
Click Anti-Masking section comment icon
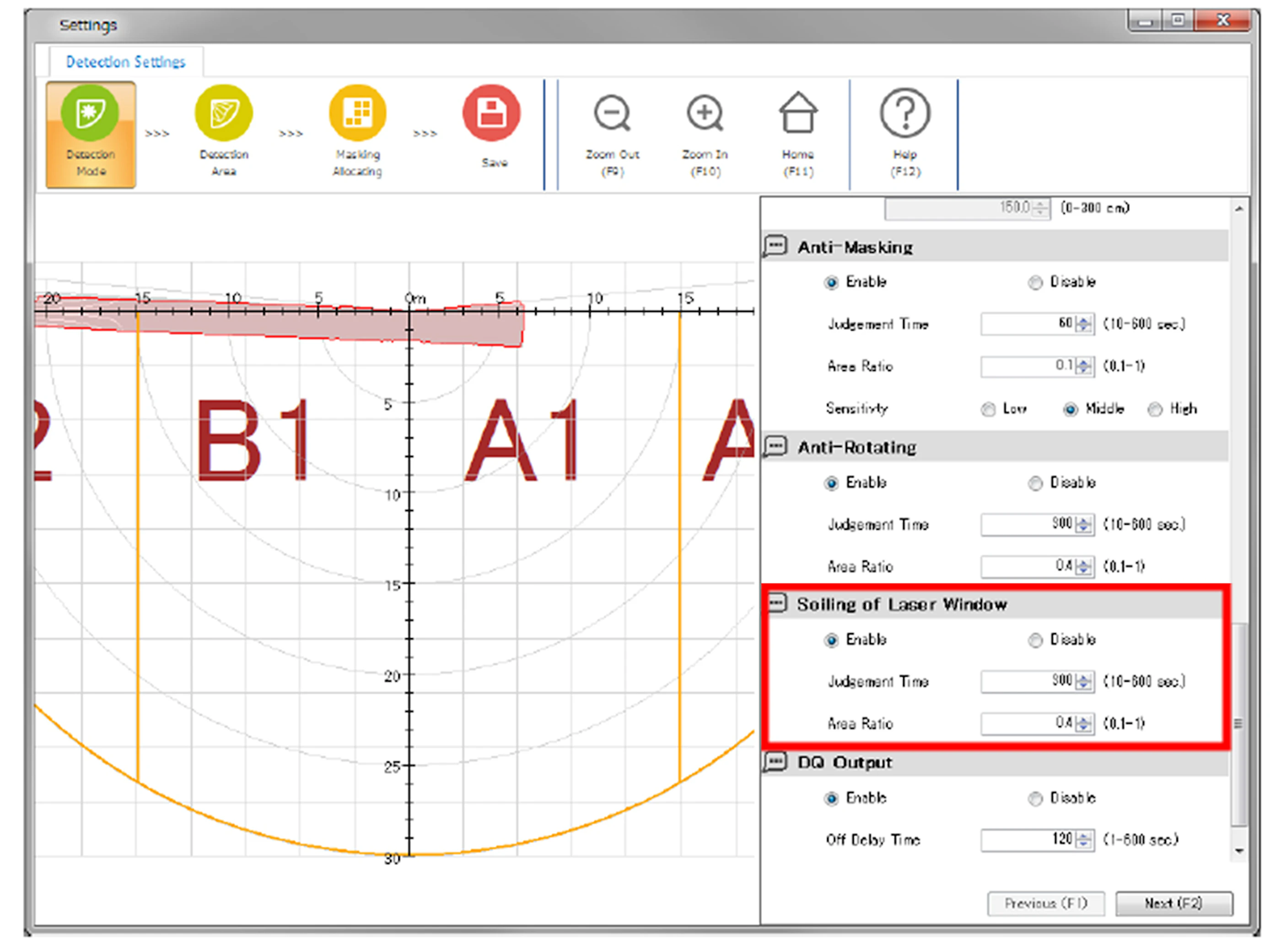775,246
